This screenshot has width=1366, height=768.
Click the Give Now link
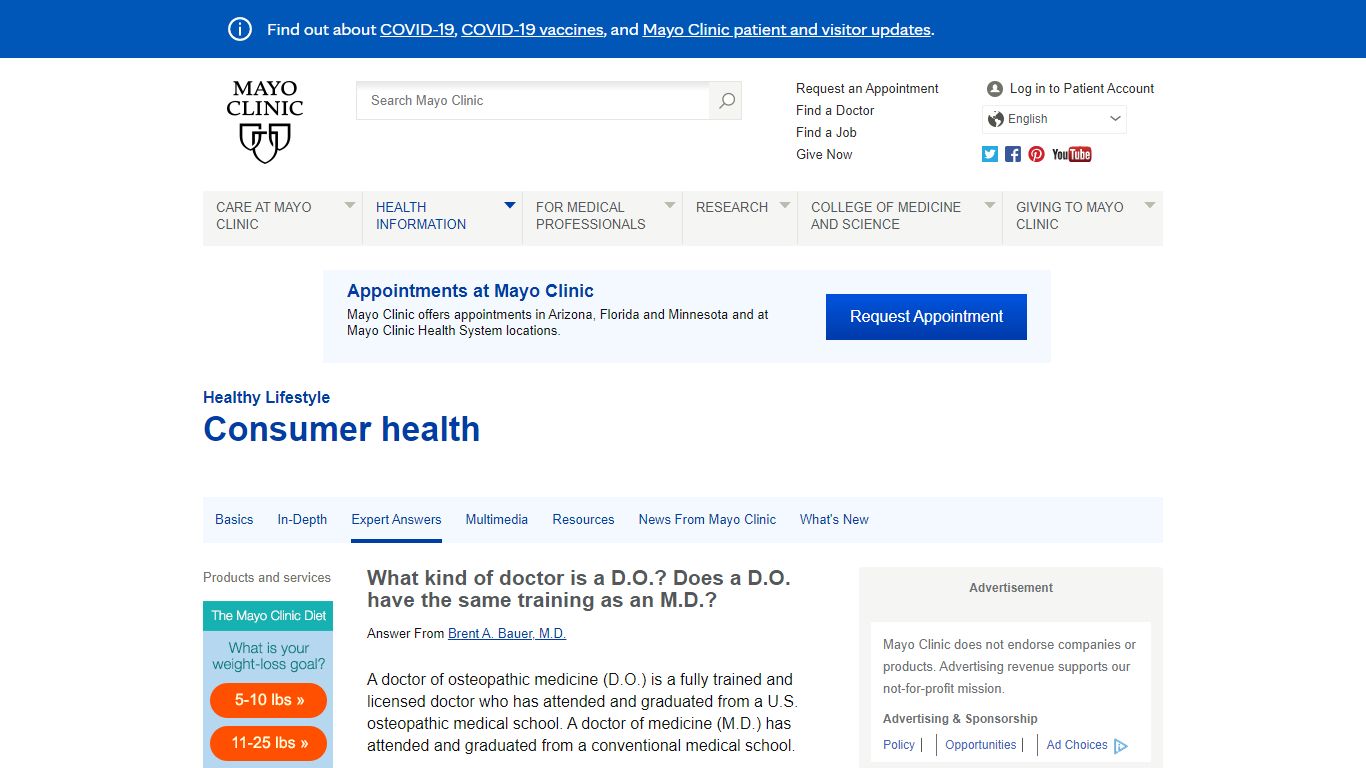[x=824, y=154]
